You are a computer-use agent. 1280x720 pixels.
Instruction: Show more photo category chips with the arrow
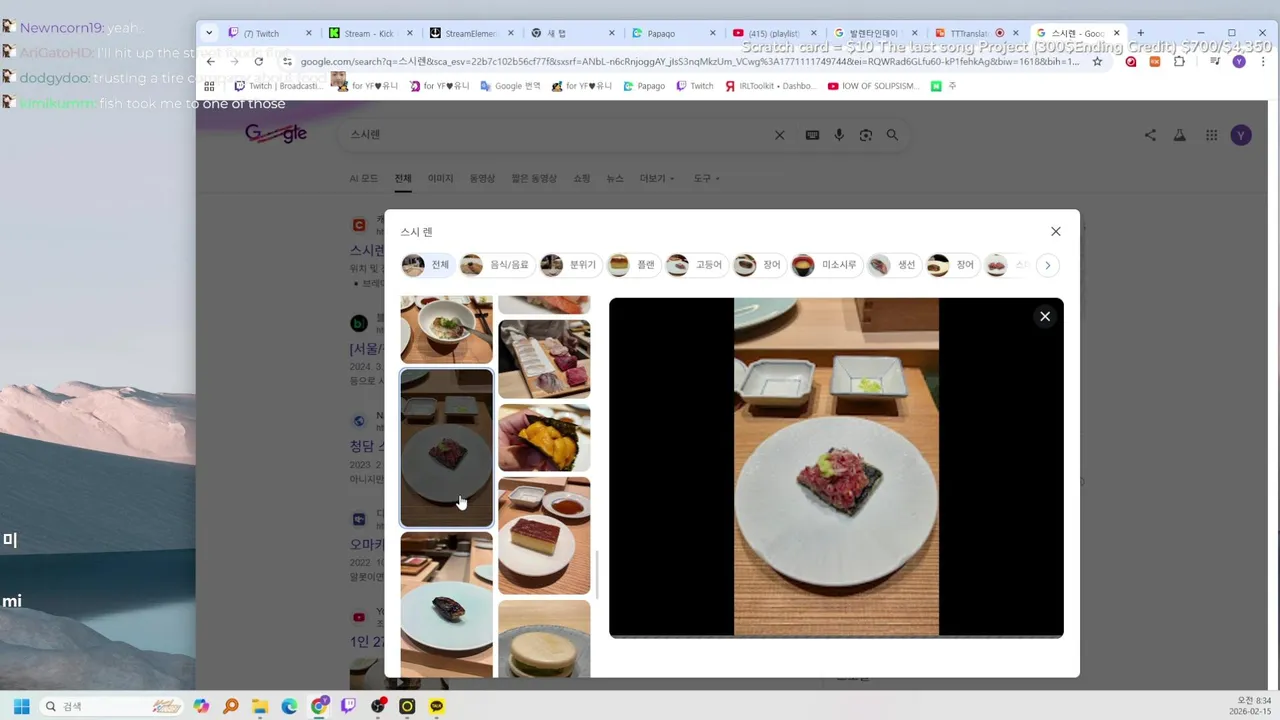[x=1047, y=265]
